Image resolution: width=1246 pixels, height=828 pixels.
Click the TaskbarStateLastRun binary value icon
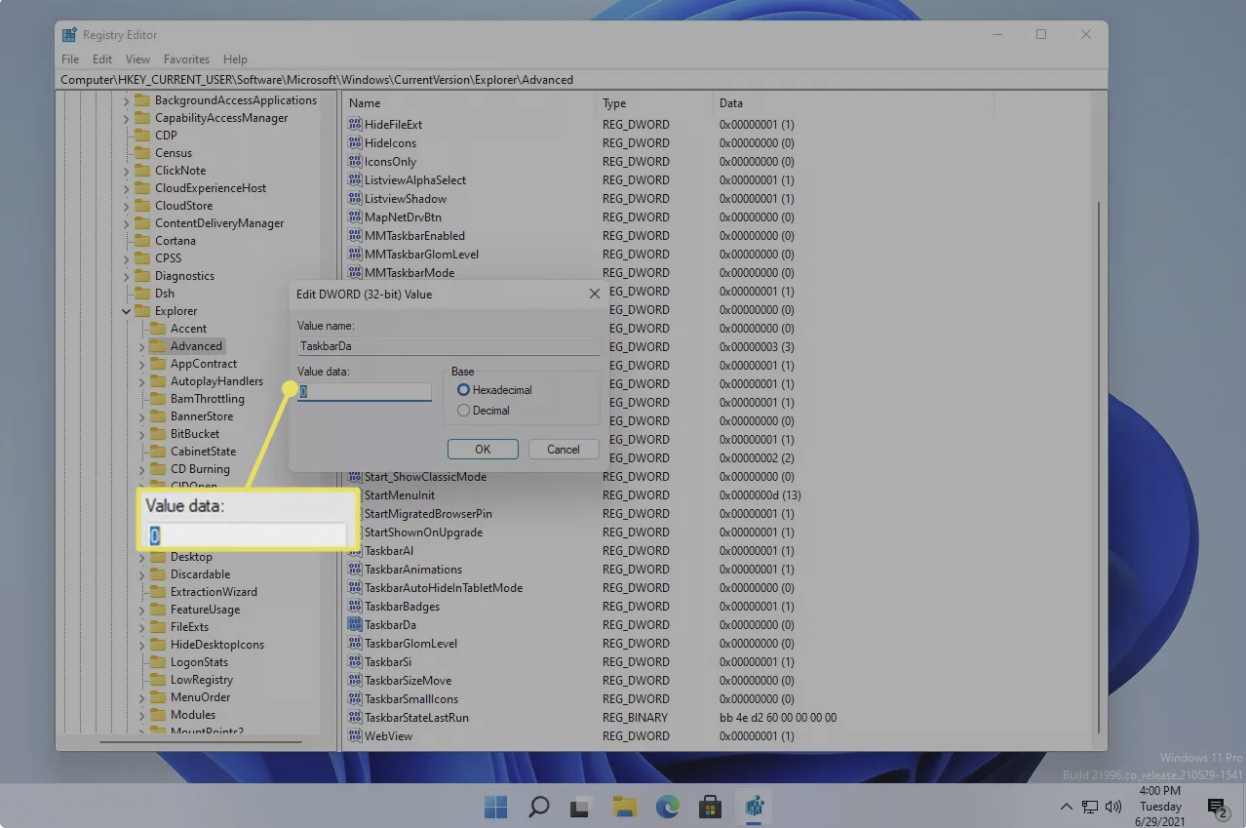click(354, 718)
